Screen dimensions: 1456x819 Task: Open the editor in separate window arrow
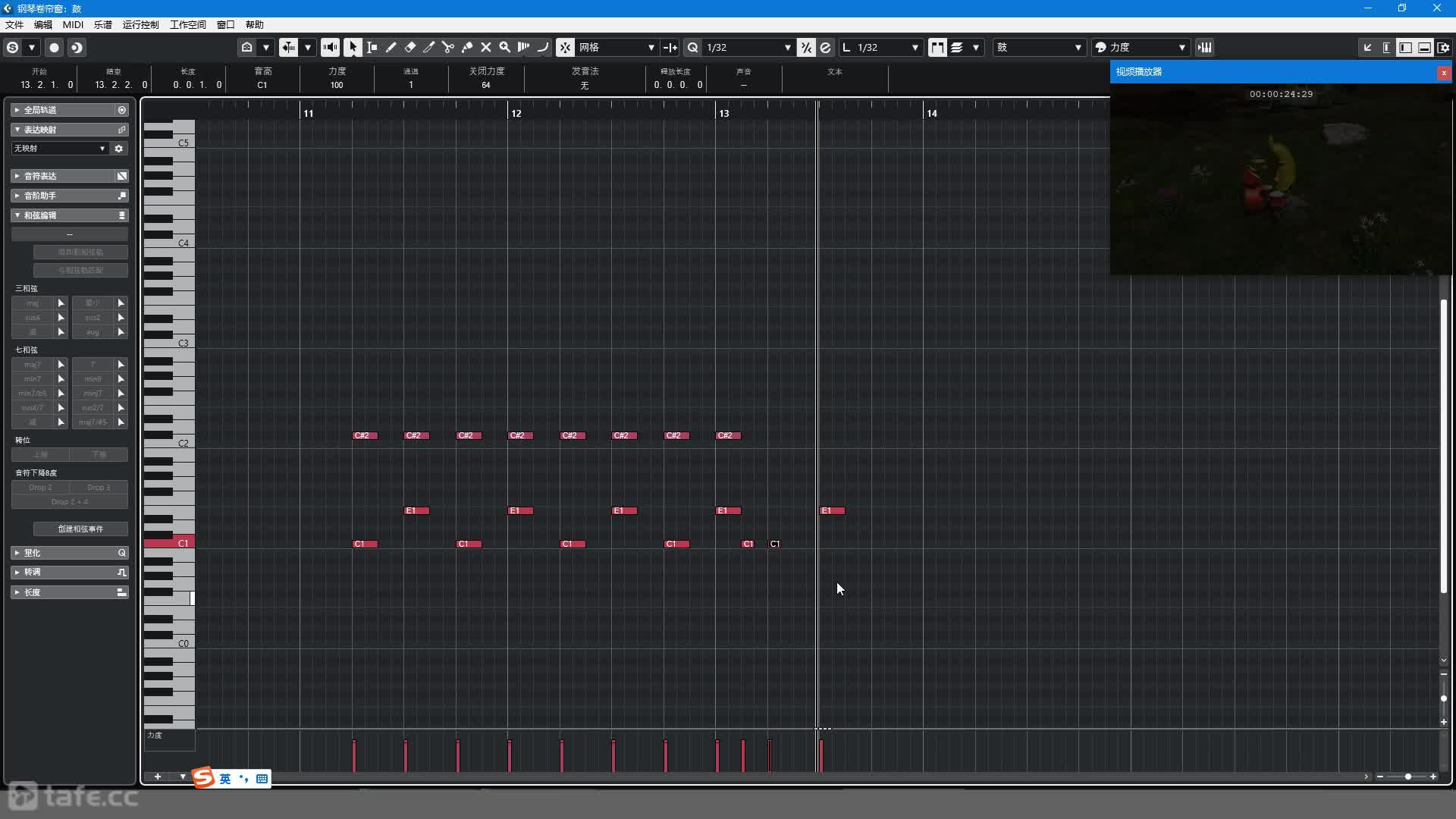(1368, 47)
